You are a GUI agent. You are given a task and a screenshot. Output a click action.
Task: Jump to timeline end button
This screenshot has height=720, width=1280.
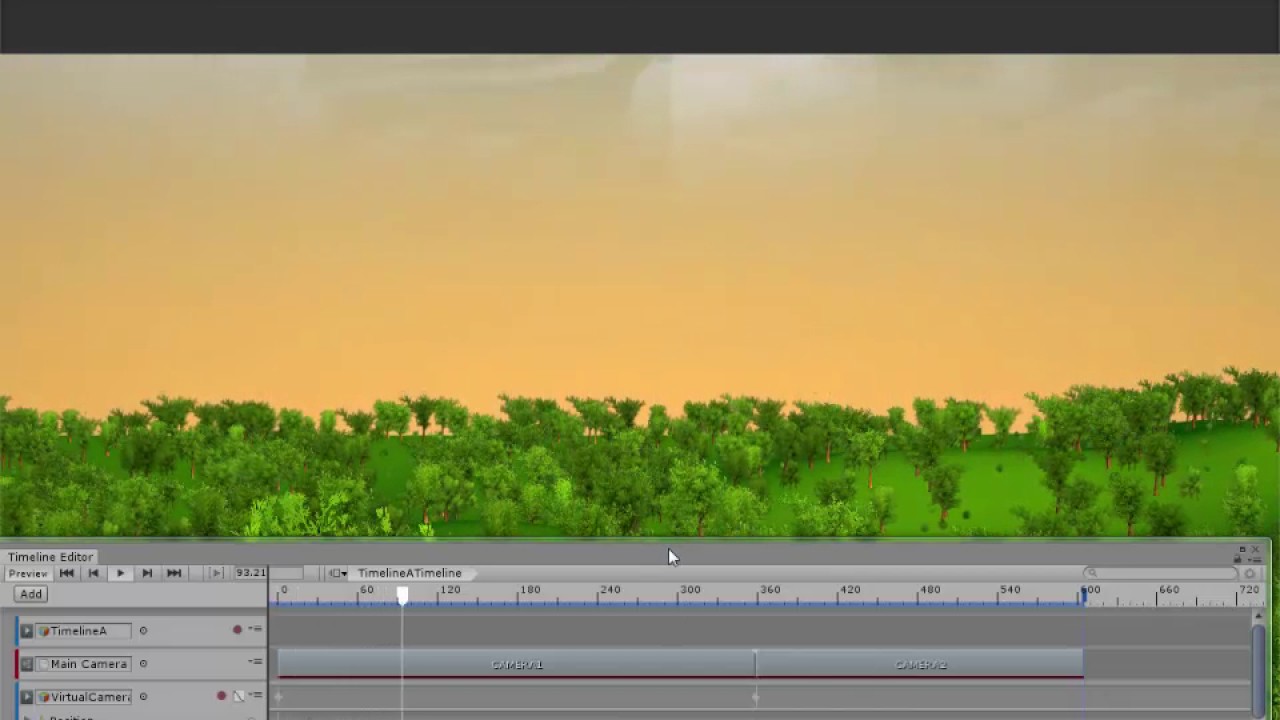174,574
